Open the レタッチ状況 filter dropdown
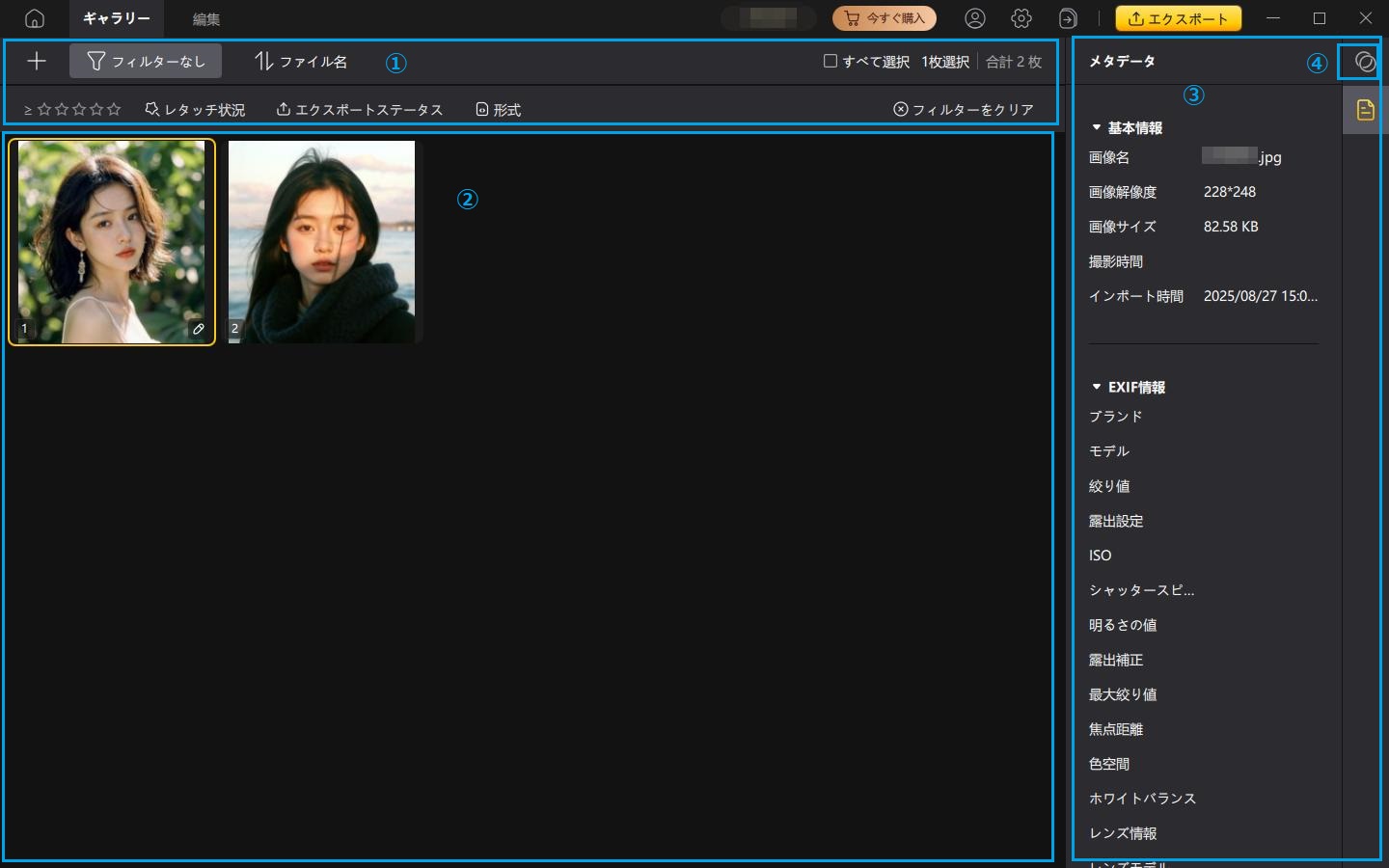 pyautogui.click(x=195, y=110)
